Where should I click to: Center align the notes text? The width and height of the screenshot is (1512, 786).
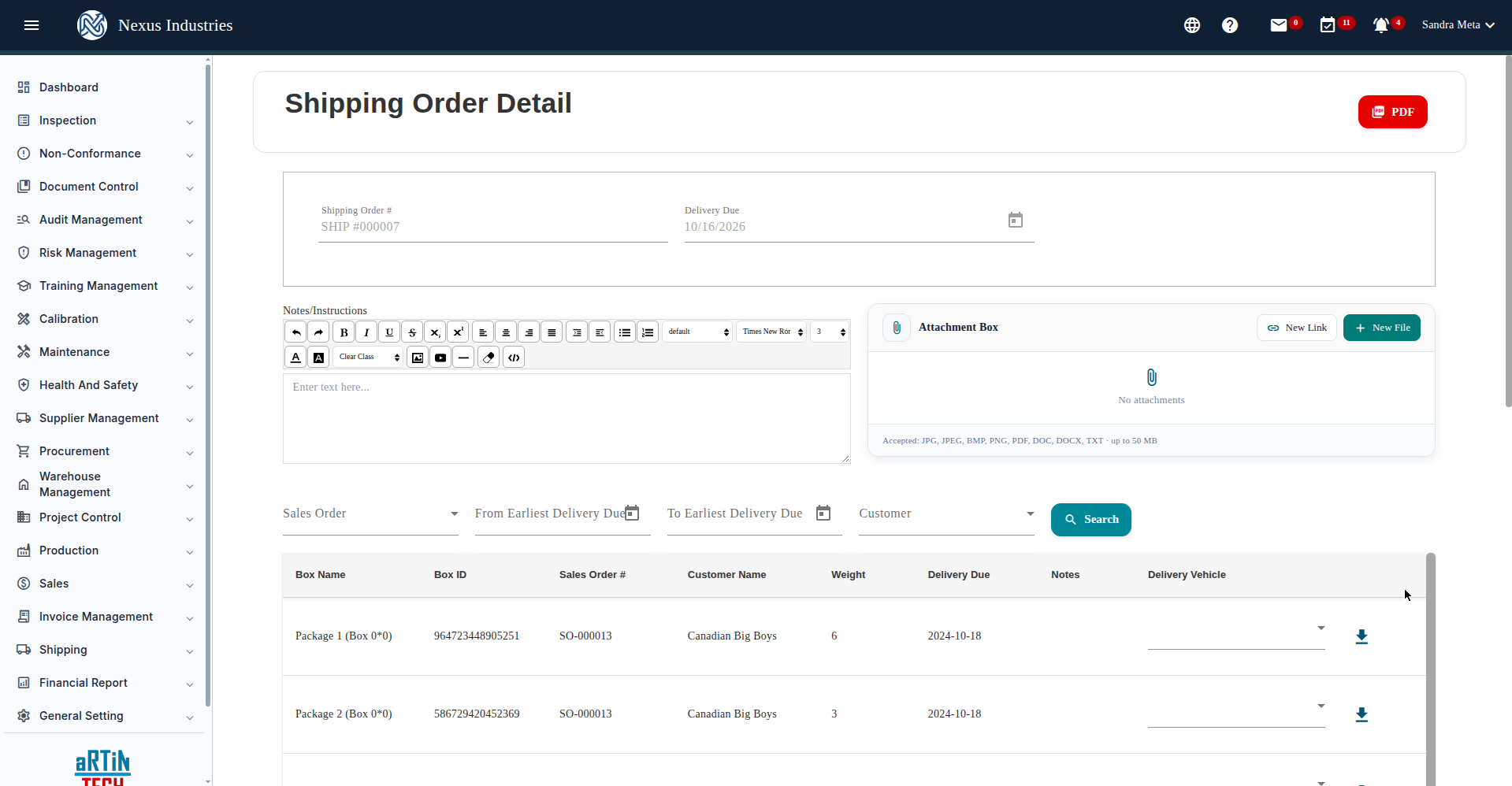point(506,332)
